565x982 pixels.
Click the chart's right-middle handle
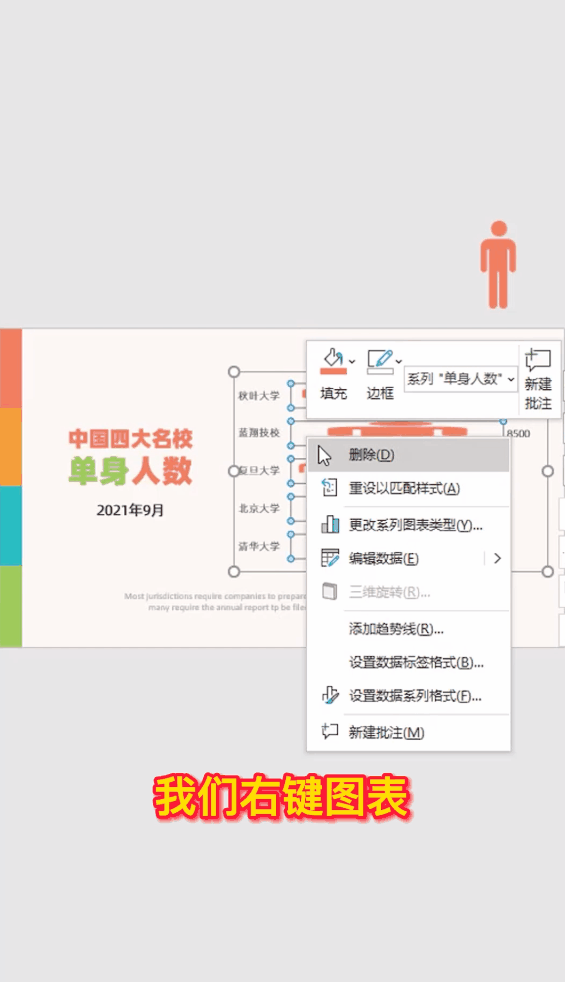click(547, 471)
